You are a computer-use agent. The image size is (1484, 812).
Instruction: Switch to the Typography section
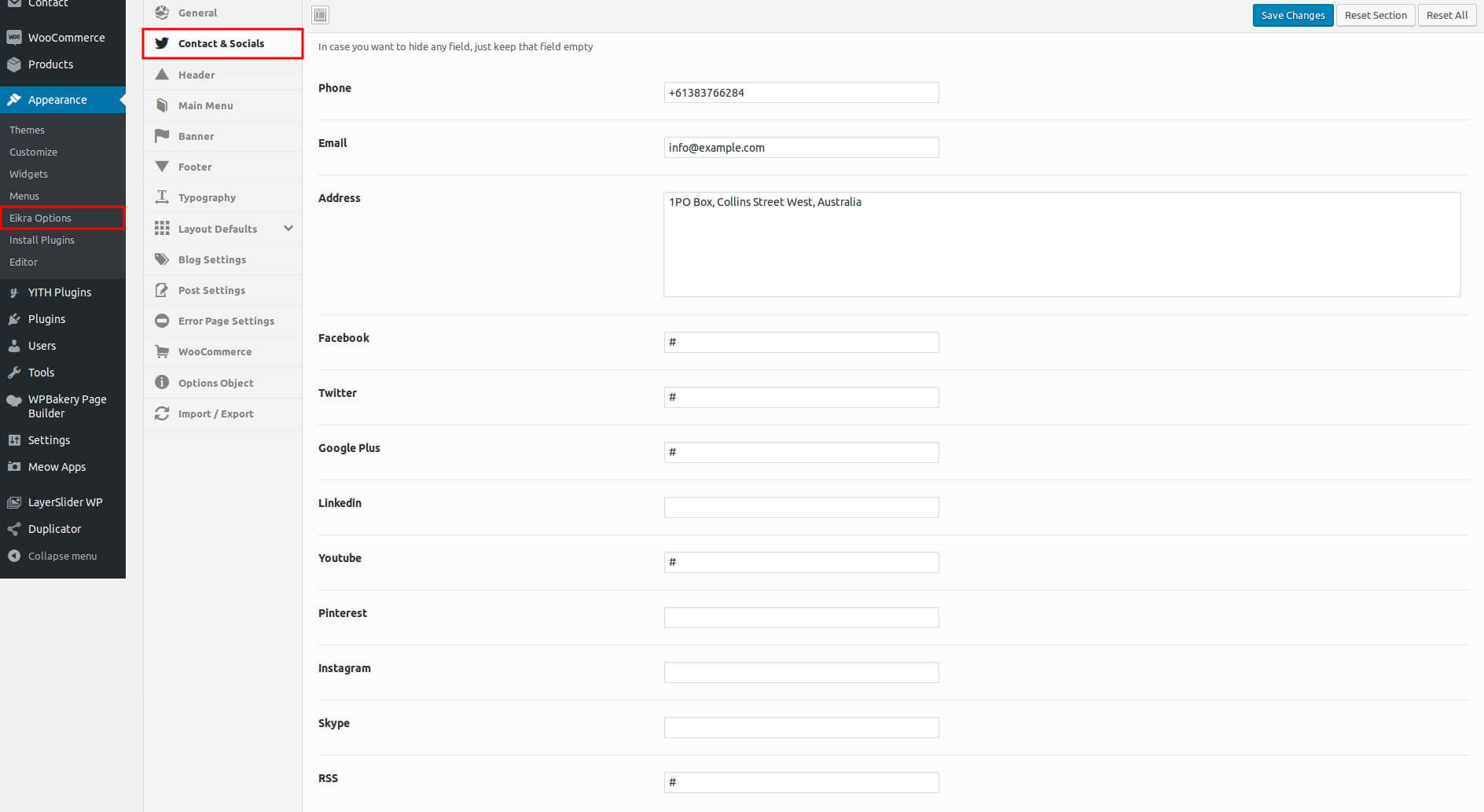tap(223, 197)
